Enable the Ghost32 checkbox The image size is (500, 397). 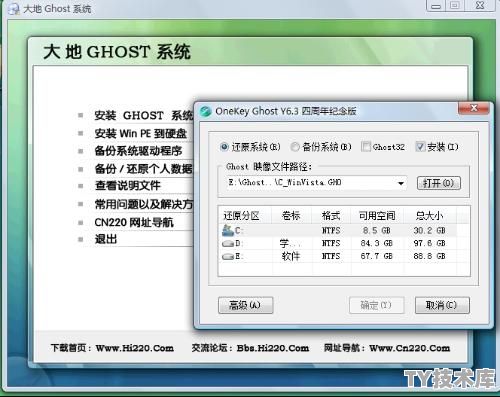click(366, 147)
